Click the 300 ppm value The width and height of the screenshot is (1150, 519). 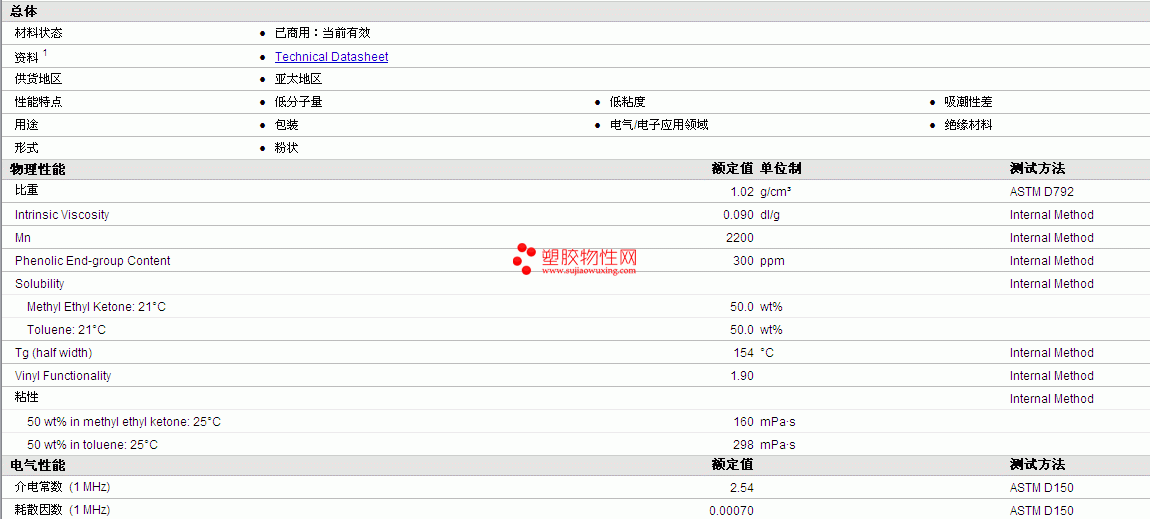759,260
